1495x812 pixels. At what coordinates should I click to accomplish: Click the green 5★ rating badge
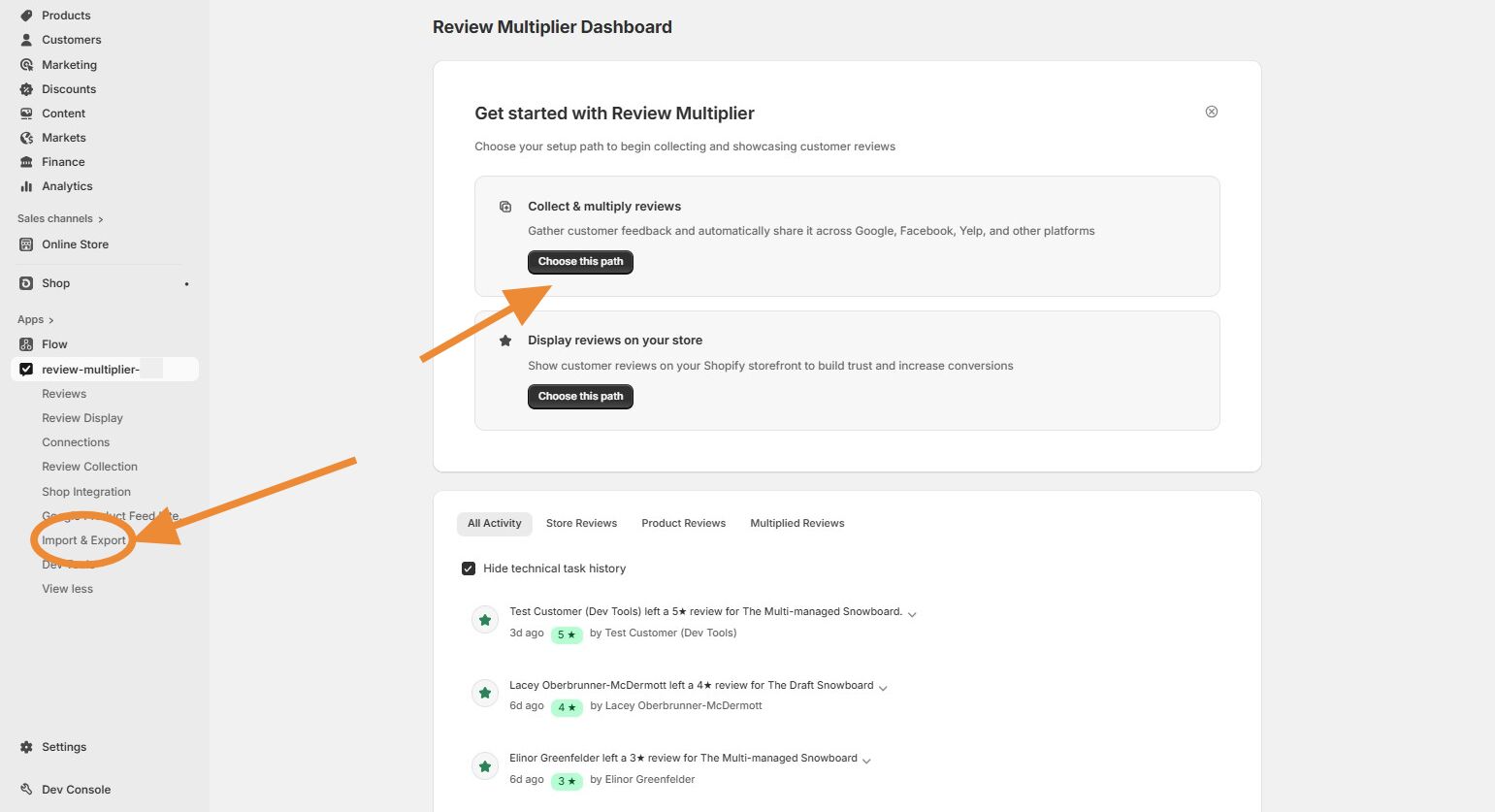[567, 634]
